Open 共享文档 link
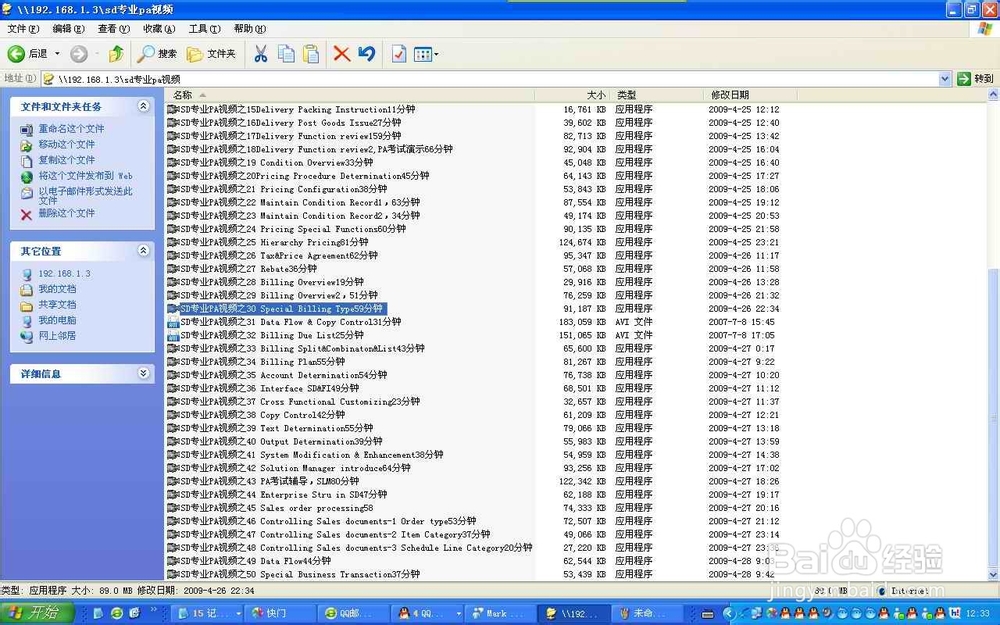Viewport: 1000px width, 625px height. tap(57, 305)
